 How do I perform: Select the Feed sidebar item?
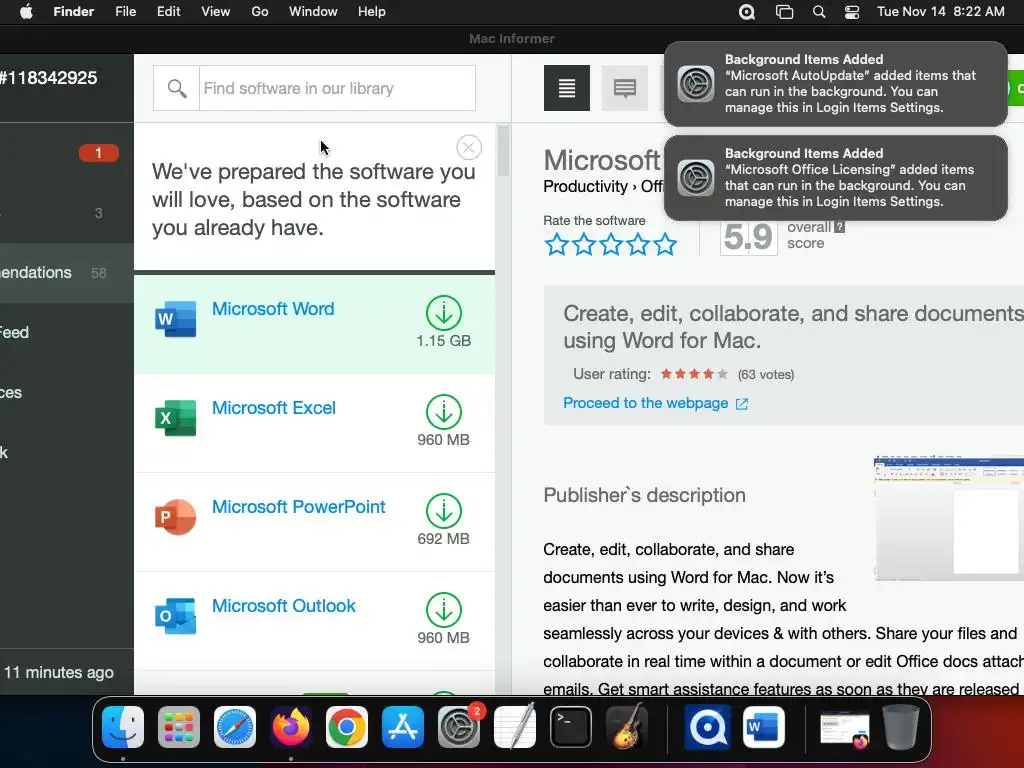[67, 332]
